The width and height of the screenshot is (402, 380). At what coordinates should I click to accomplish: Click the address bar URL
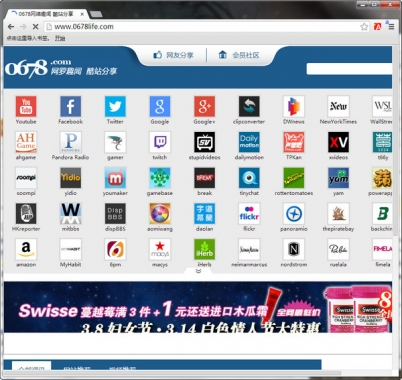[x=84, y=26]
